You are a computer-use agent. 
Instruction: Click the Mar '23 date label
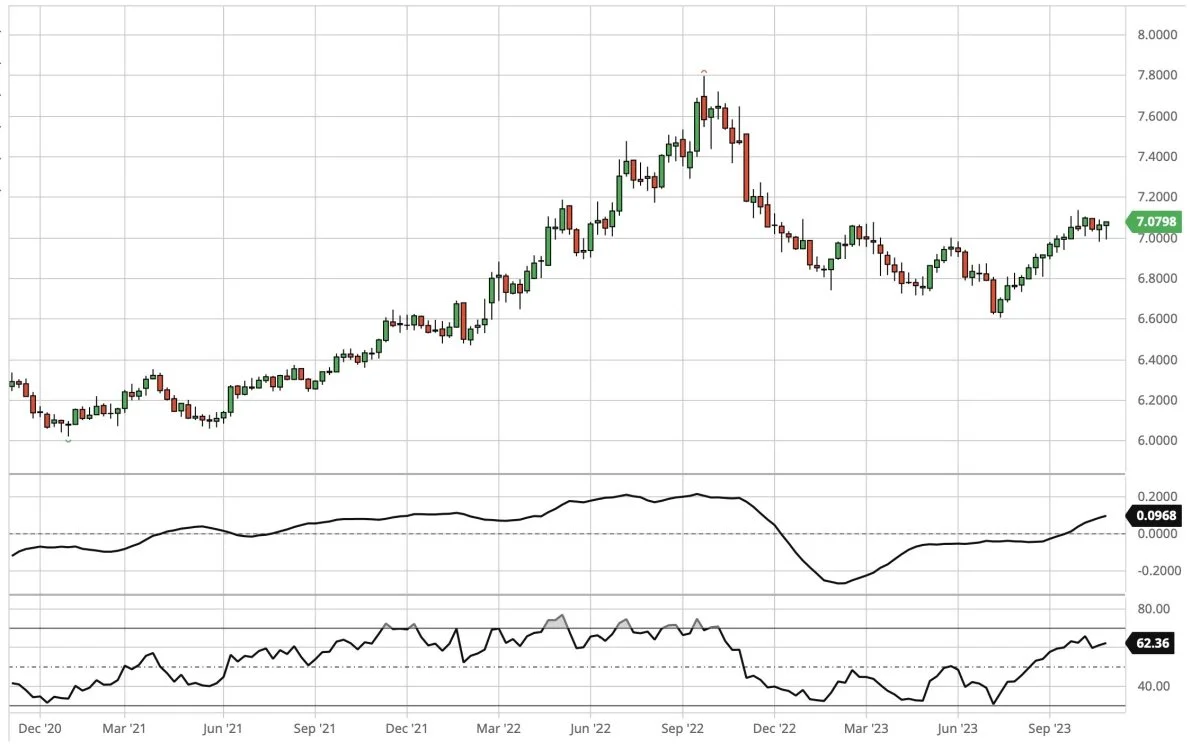pos(866,730)
